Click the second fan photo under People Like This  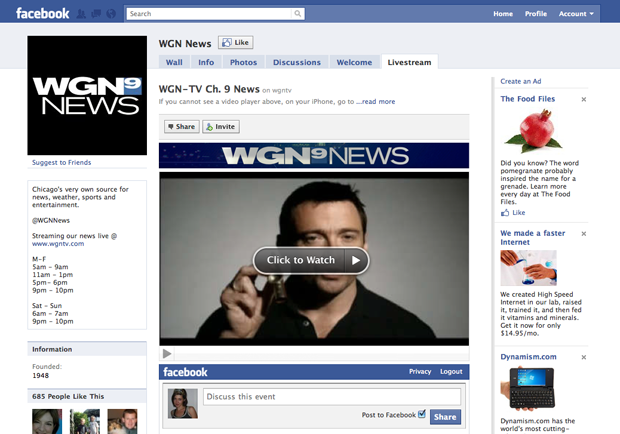tap(85, 421)
